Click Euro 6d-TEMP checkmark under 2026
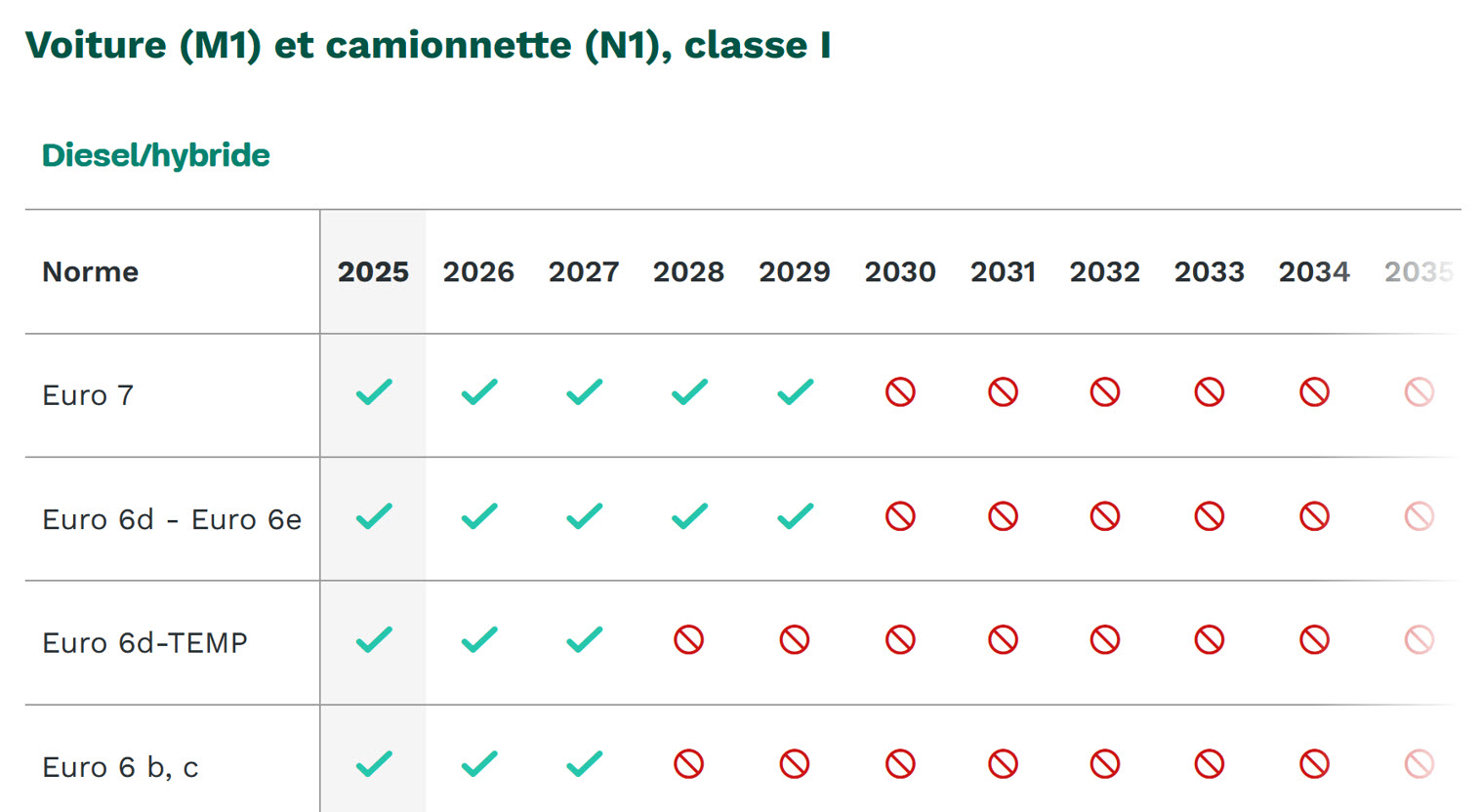 tap(479, 640)
